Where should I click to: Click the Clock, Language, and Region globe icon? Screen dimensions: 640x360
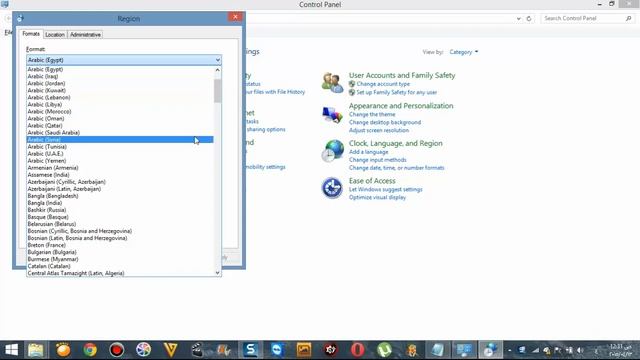[x=332, y=151]
